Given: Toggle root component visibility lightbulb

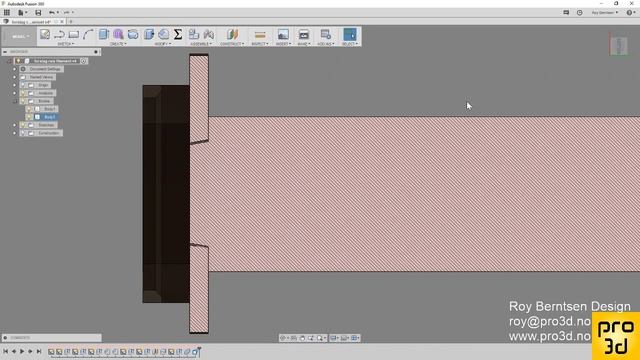Looking at the screenshot, I should pyautogui.click(x=18, y=61).
